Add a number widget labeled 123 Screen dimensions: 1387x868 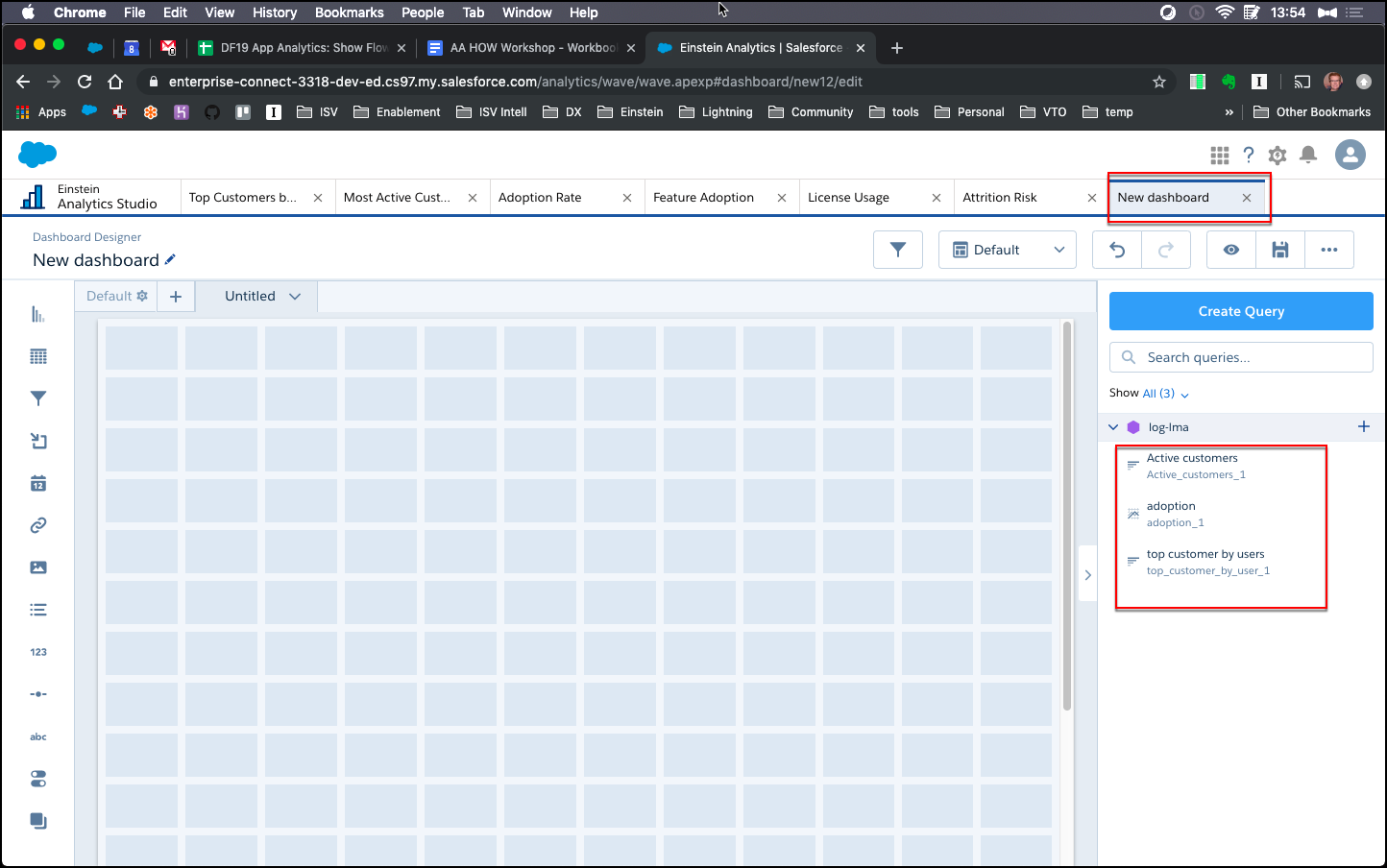point(38,652)
